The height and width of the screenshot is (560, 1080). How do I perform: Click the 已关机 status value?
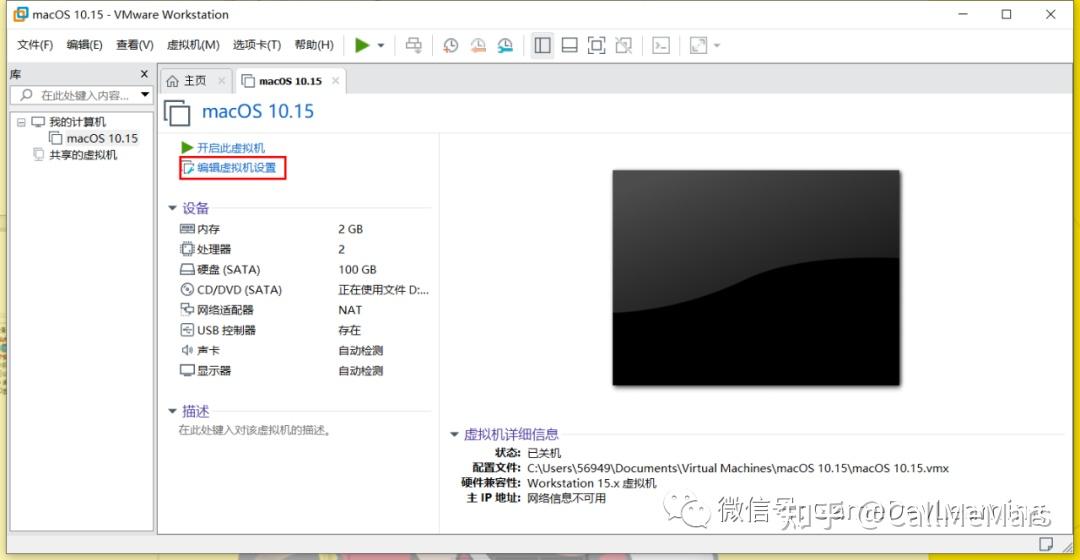point(544,453)
